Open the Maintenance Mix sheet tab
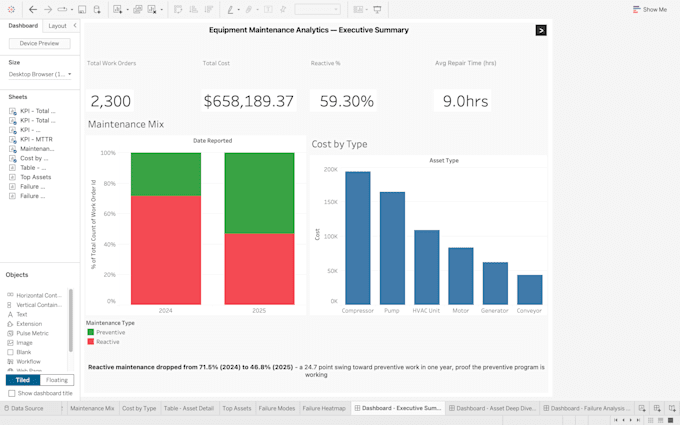The width and height of the screenshot is (680, 425). pyautogui.click(x=92, y=408)
